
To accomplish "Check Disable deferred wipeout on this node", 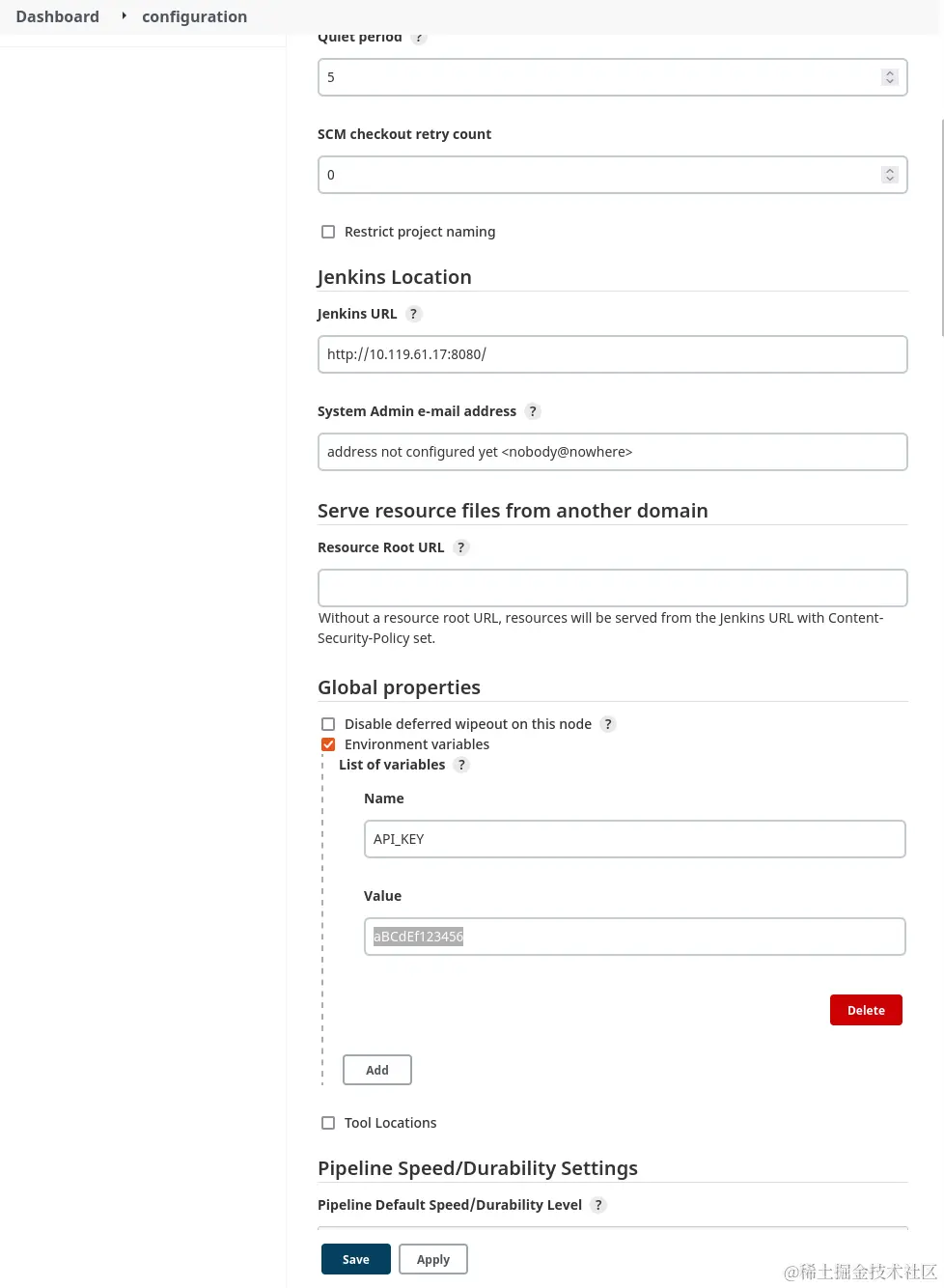I will tap(328, 724).
